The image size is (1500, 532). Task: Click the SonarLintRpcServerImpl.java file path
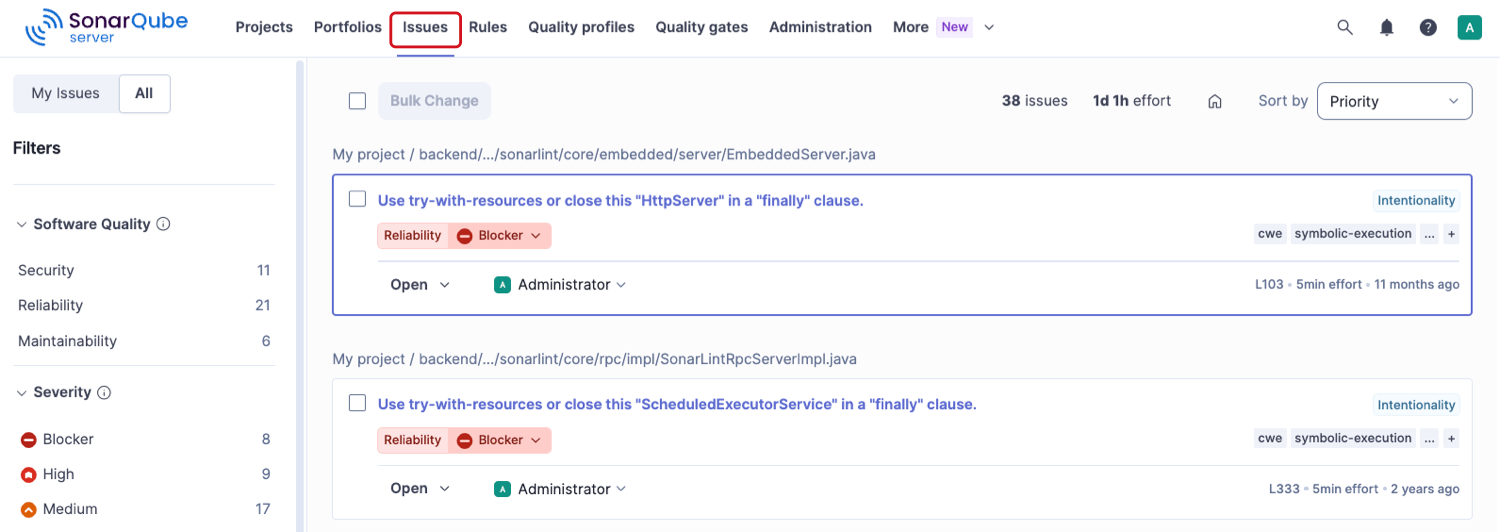pos(595,358)
